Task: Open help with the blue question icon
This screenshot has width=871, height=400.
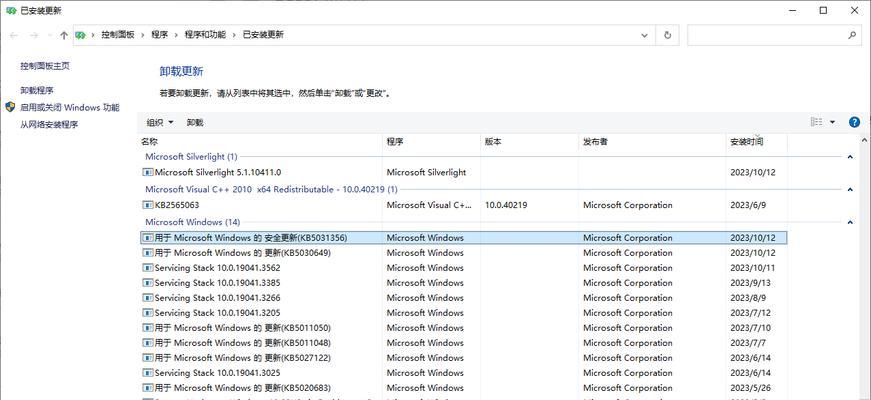Action: click(854, 122)
